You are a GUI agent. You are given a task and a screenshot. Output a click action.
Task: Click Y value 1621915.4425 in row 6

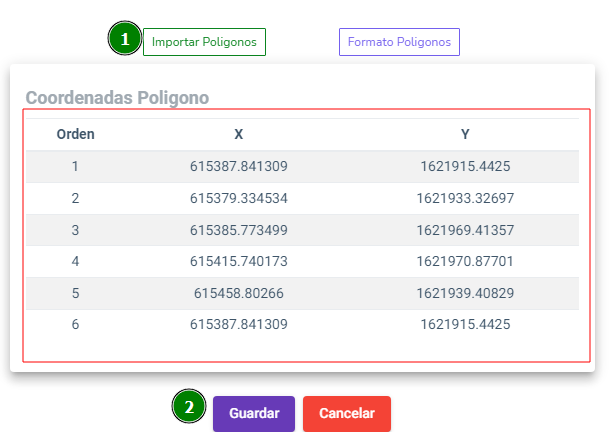465,324
